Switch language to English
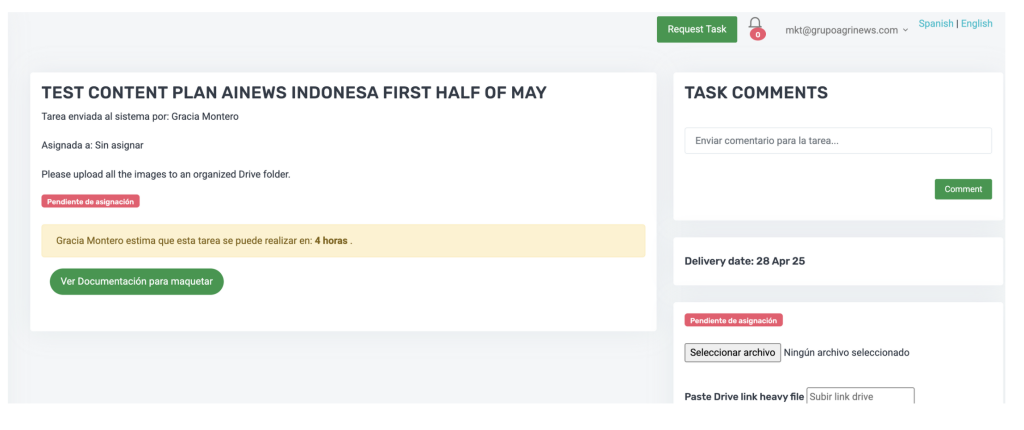This screenshot has height=430, width=1024. point(977,23)
